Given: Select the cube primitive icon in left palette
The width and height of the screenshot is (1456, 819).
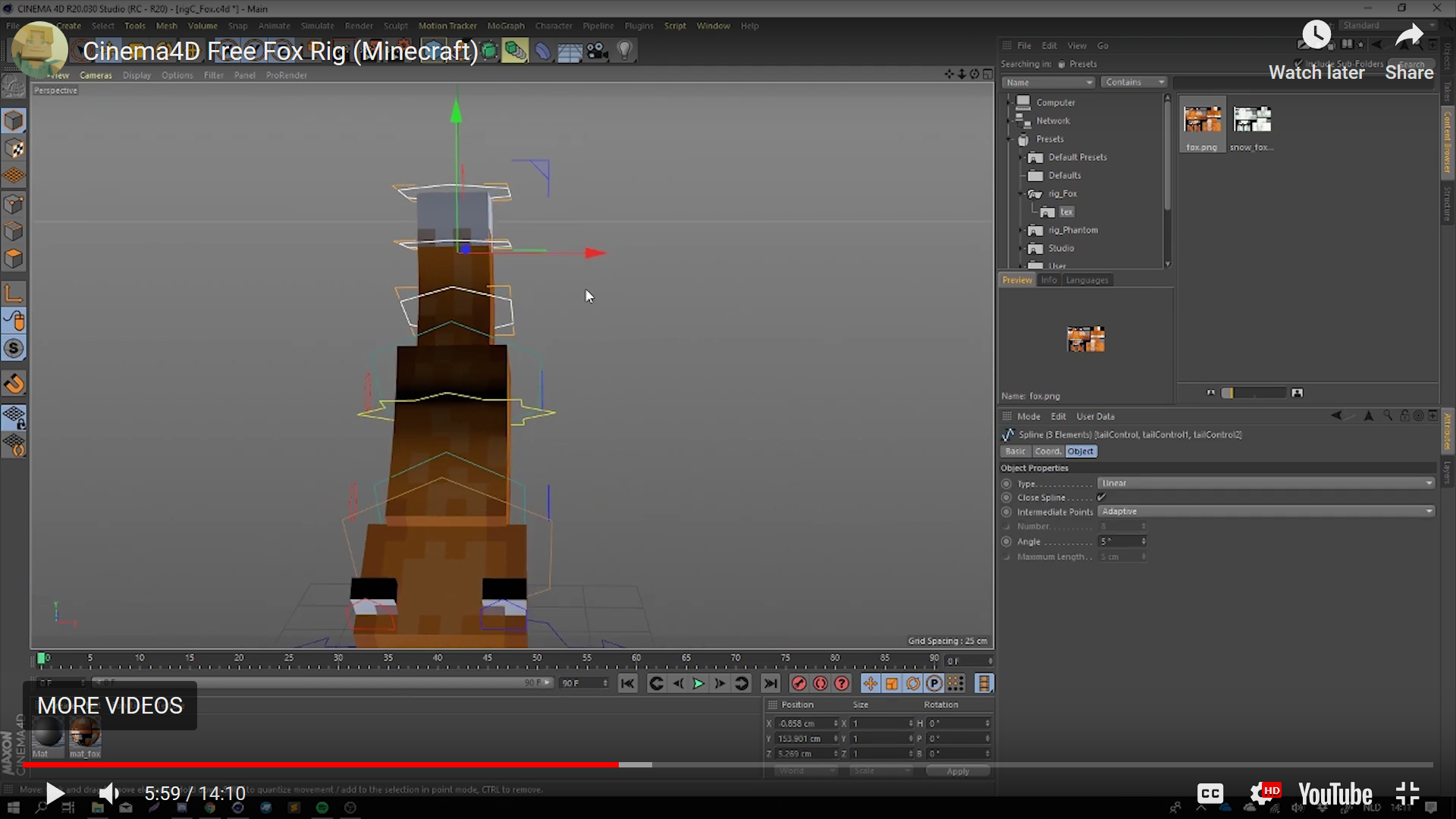Looking at the screenshot, I should [x=14, y=121].
